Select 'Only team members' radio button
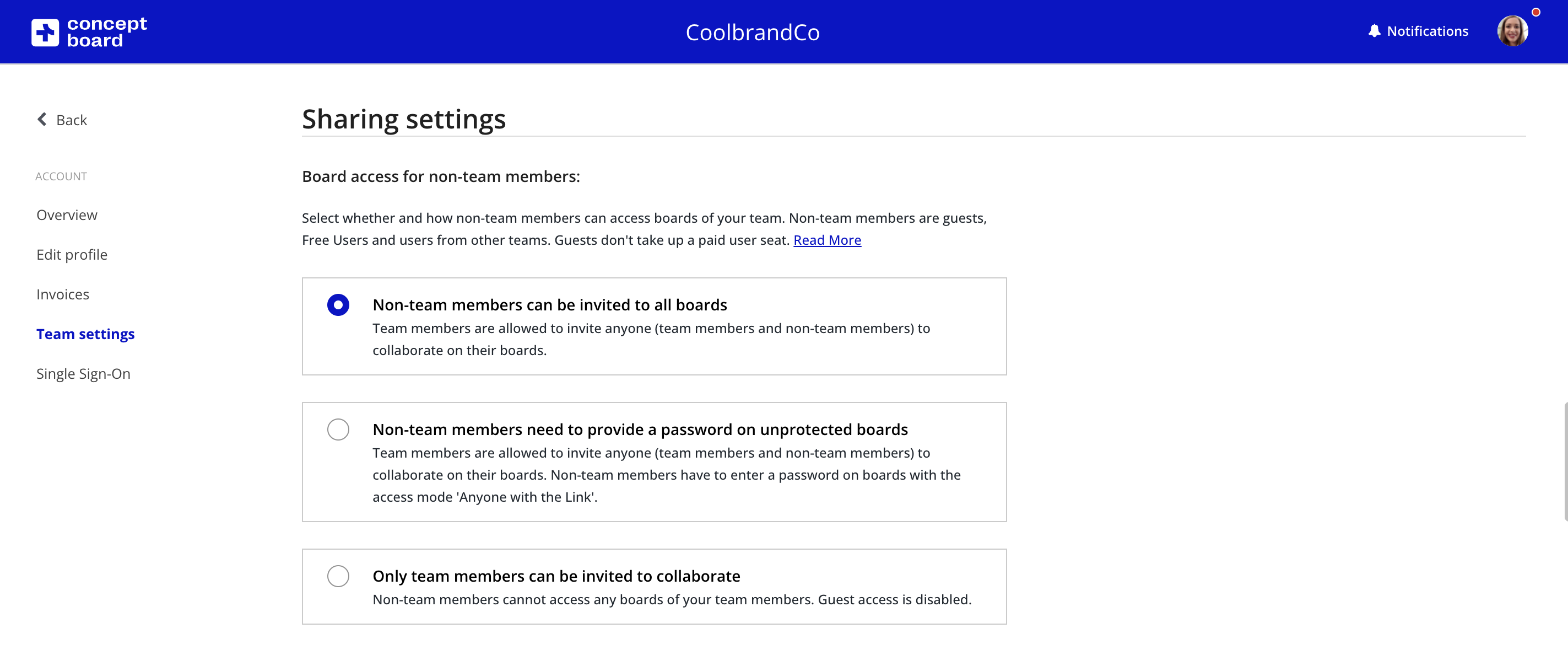The width and height of the screenshot is (1568, 655). point(338,576)
